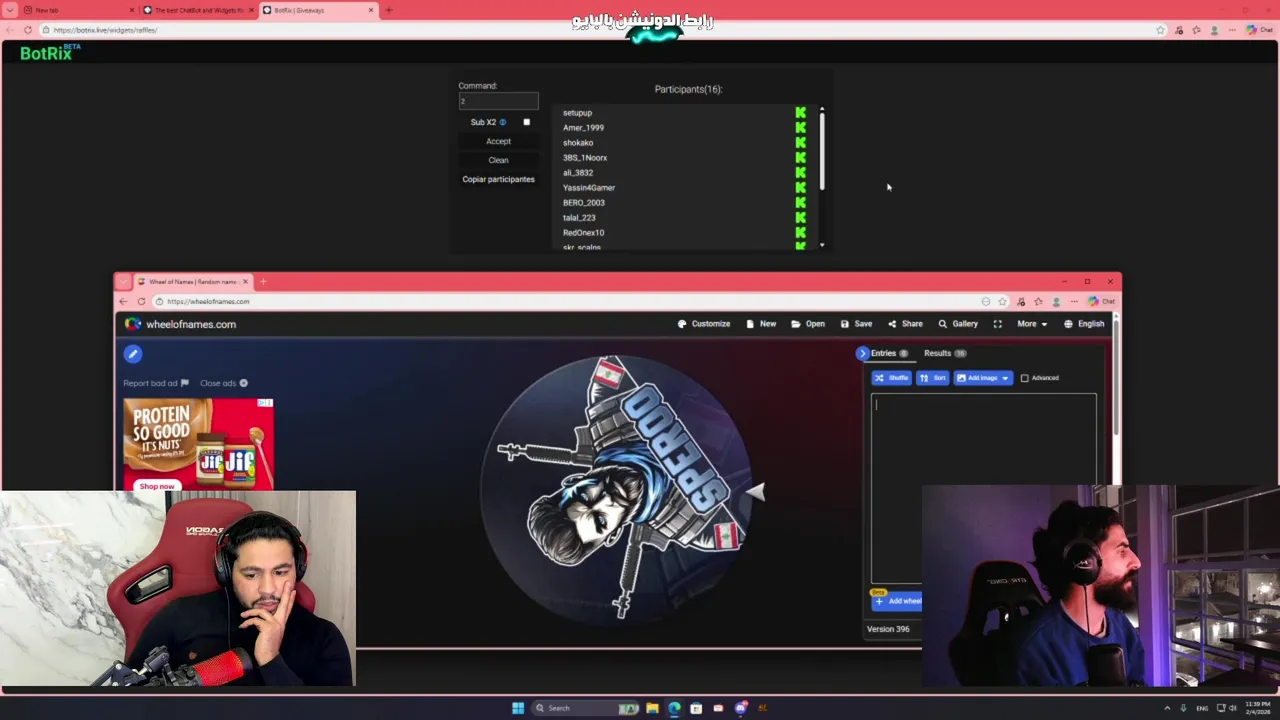Click Report bad ad link
Viewport: 1280px width, 720px height.
[156, 383]
